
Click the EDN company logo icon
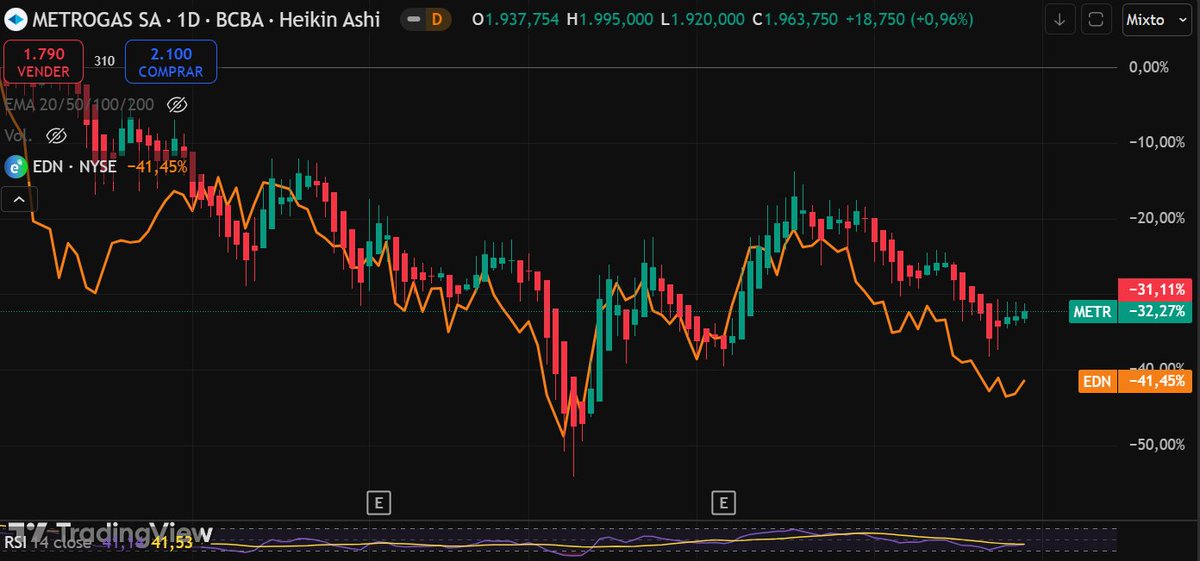click(16, 167)
